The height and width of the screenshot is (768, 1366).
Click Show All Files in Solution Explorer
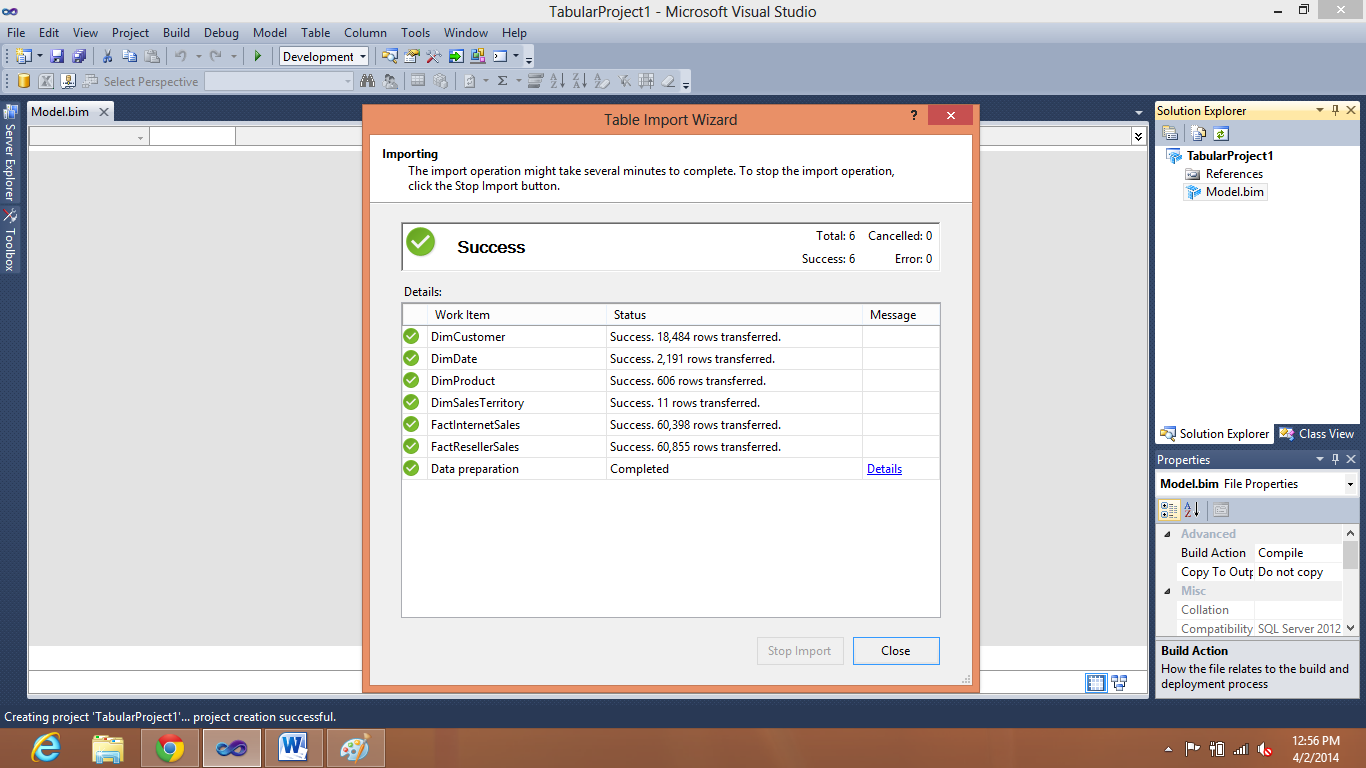1199,133
